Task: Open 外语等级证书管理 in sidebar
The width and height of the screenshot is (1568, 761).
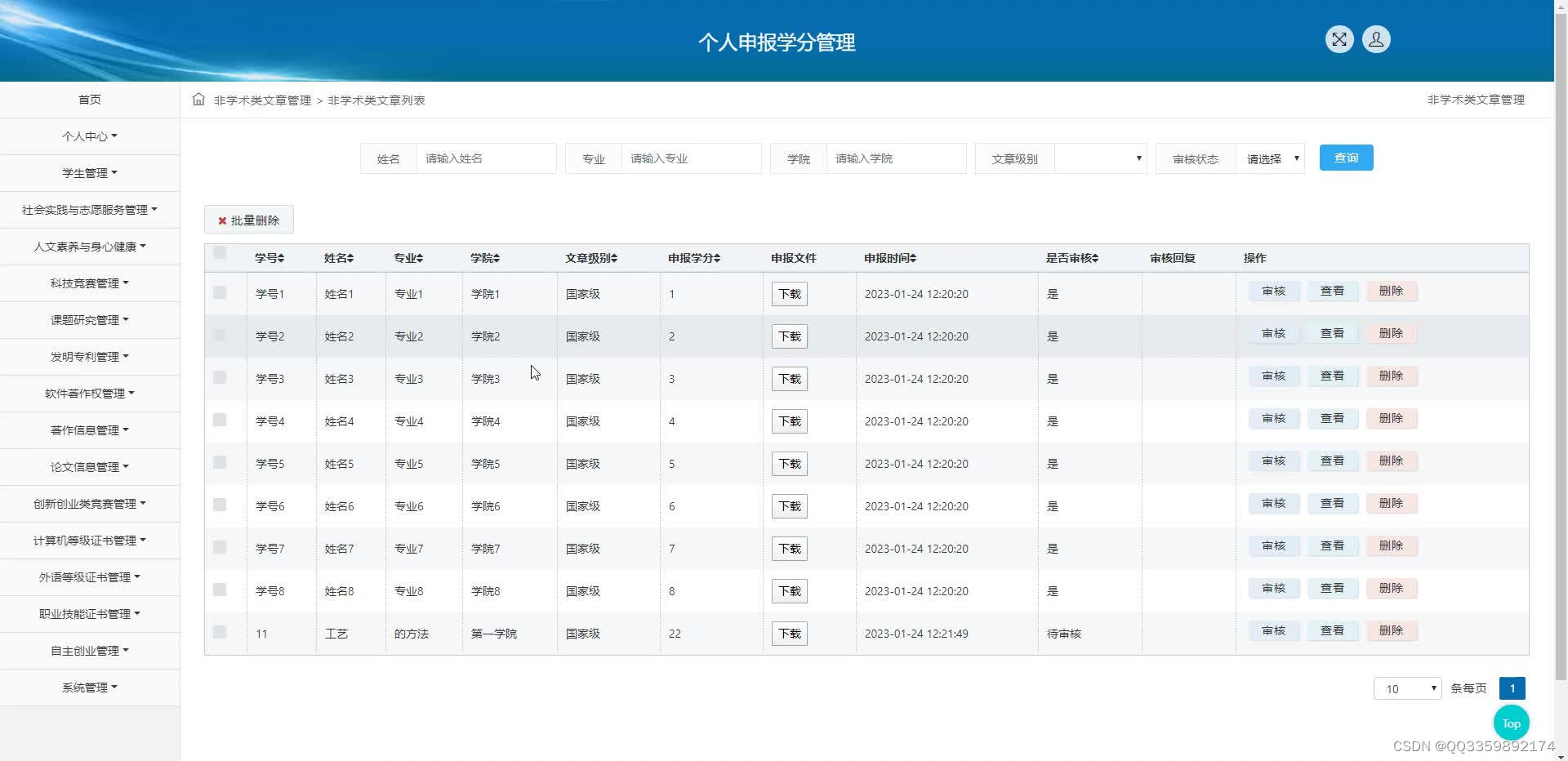Action: pos(90,577)
